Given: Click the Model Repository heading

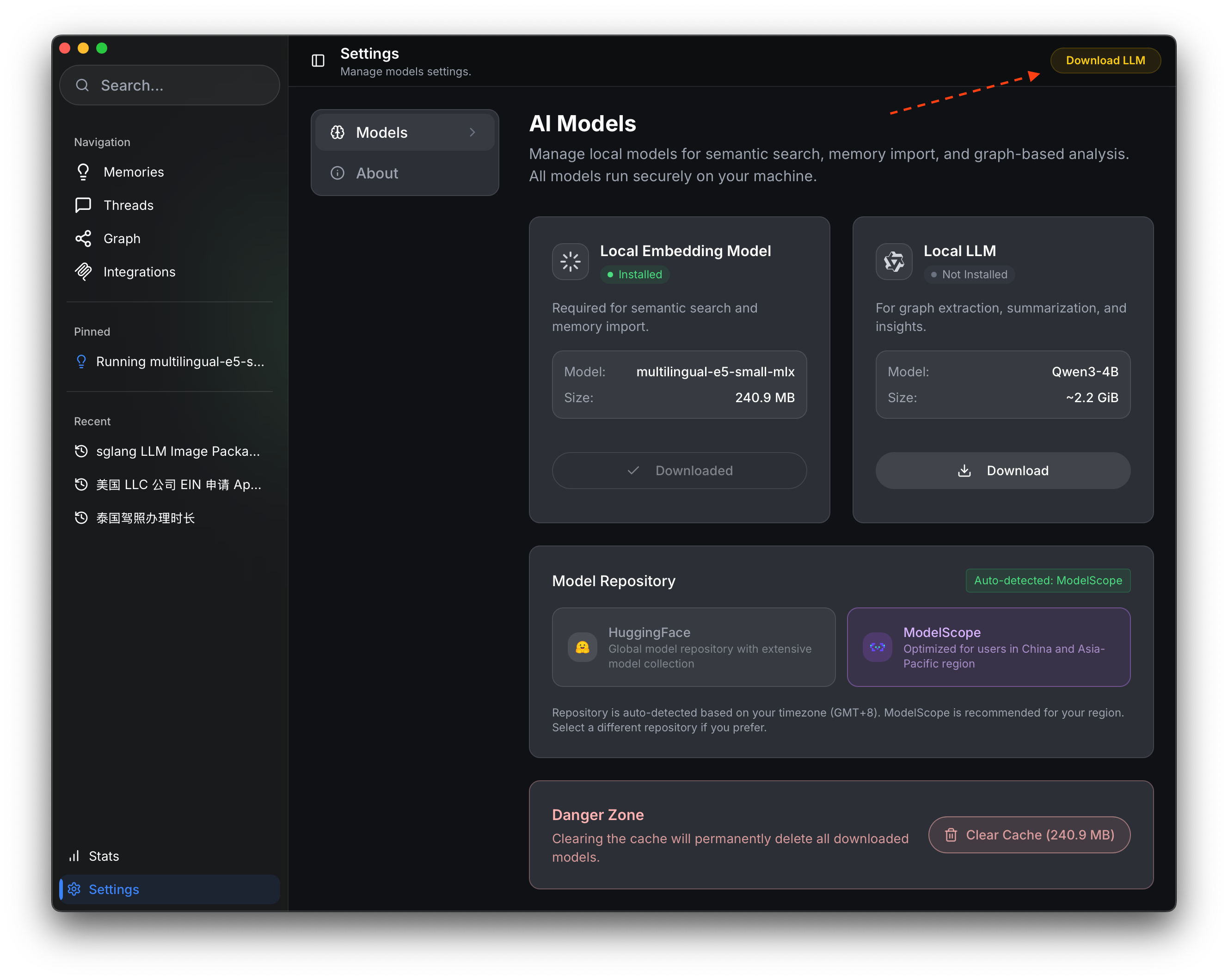Looking at the screenshot, I should point(614,581).
